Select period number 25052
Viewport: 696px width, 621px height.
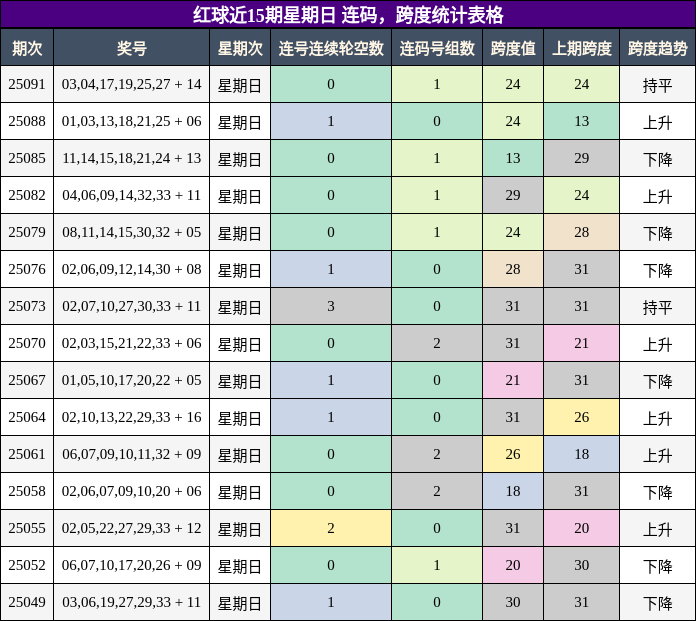27,565
